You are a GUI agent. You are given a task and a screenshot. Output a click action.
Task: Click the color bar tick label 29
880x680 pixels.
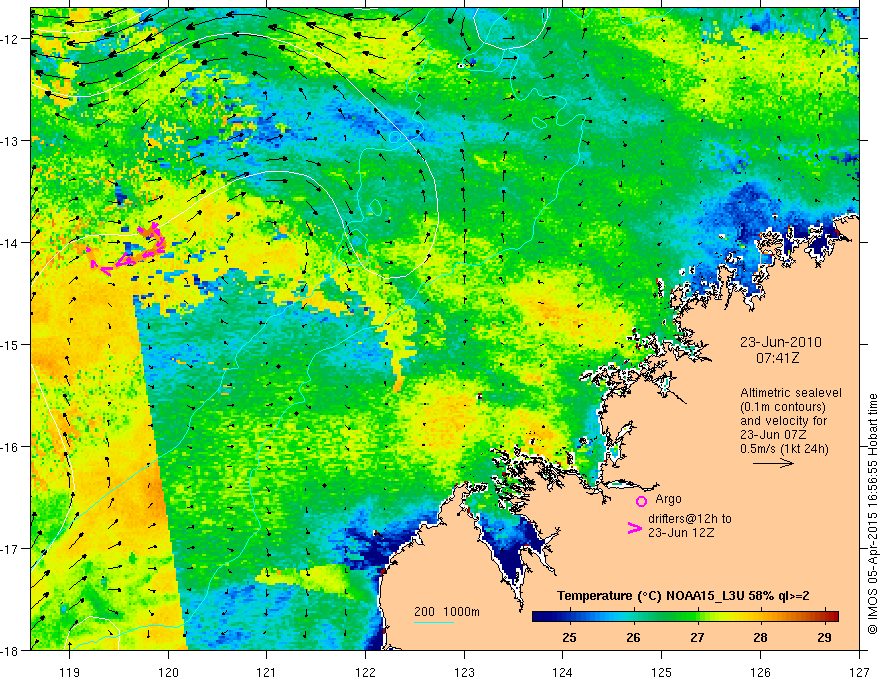click(824, 638)
